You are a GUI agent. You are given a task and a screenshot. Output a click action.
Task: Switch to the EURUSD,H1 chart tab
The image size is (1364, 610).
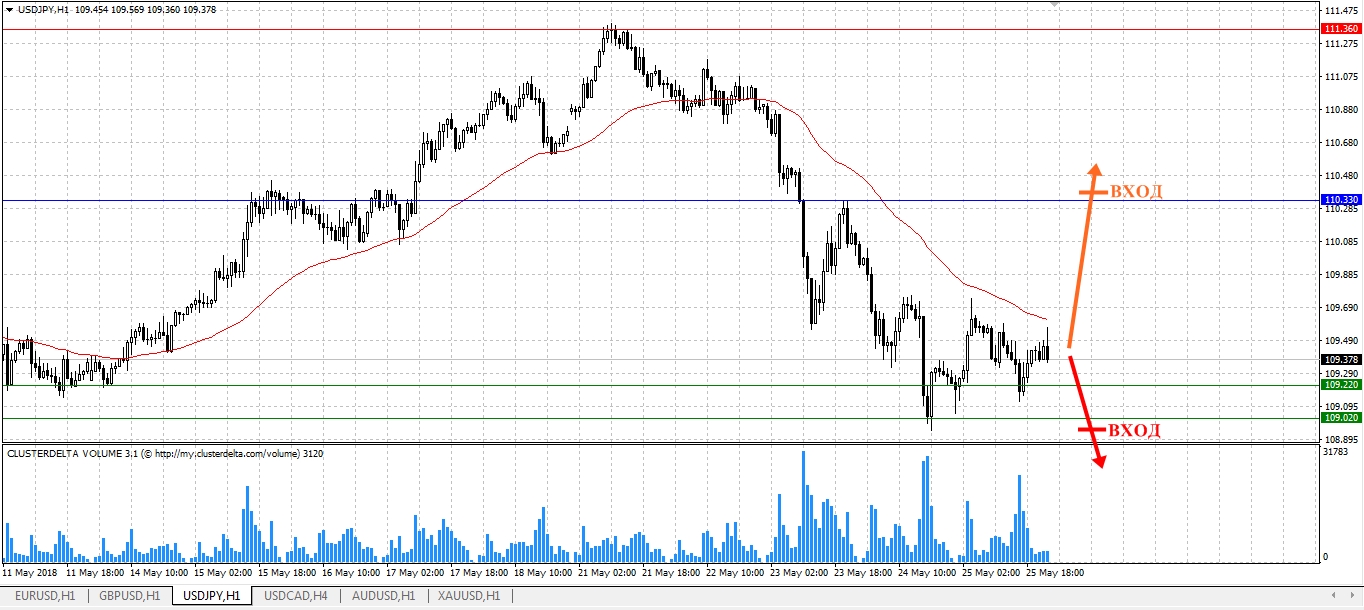[x=45, y=596]
